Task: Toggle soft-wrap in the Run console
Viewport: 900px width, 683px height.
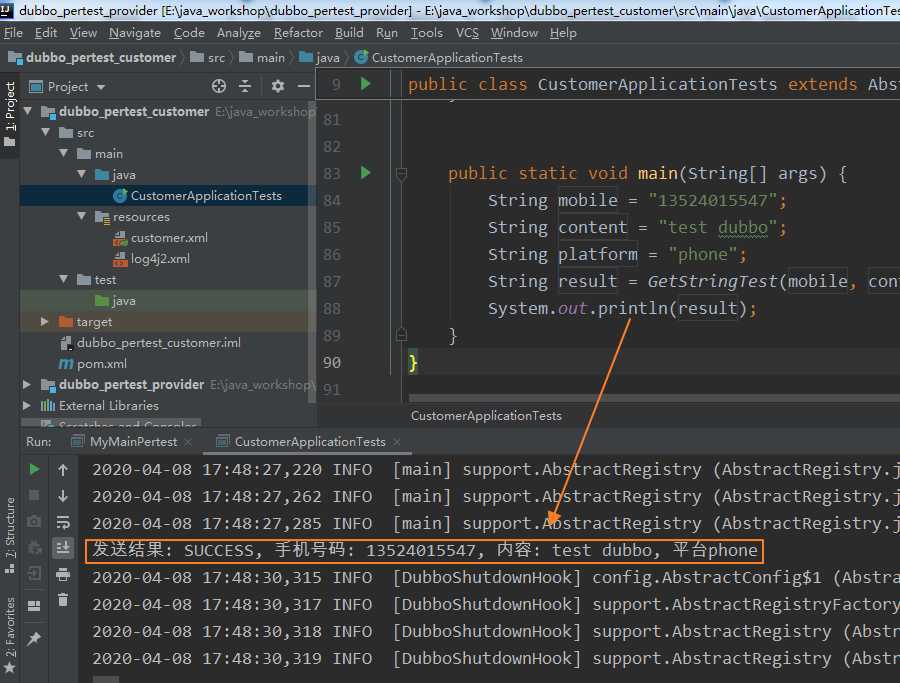Action: (x=63, y=522)
